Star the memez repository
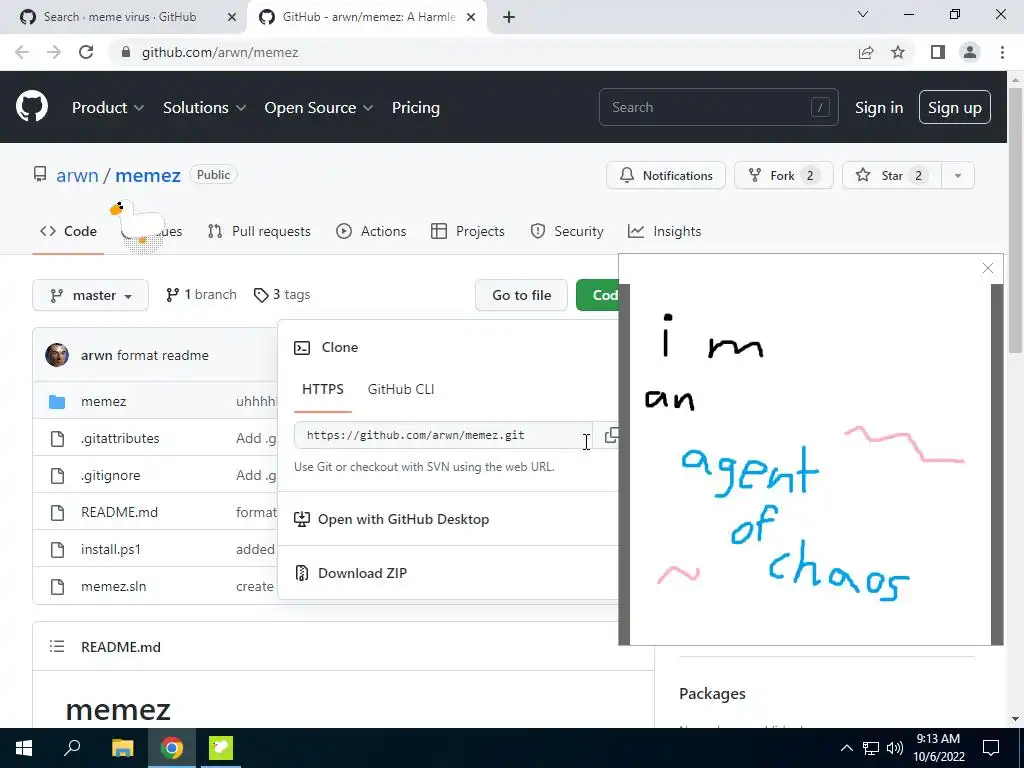This screenshot has height=768, width=1024. point(892,175)
